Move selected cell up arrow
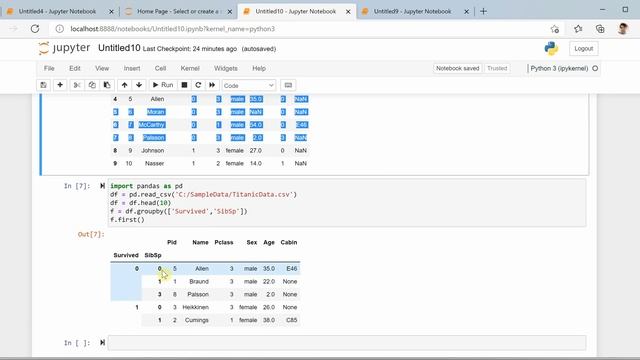The width and height of the screenshot is (640, 360). pyautogui.click(x=124, y=85)
